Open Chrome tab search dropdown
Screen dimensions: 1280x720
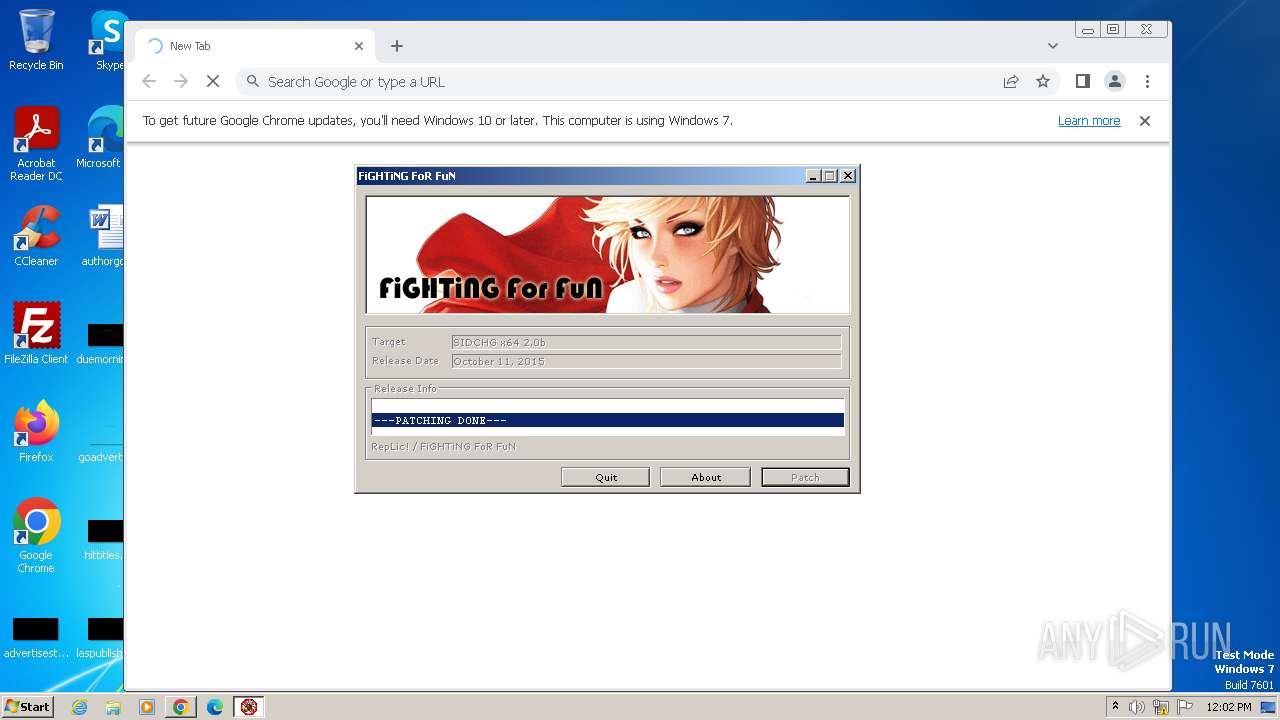pyautogui.click(x=1053, y=46)
